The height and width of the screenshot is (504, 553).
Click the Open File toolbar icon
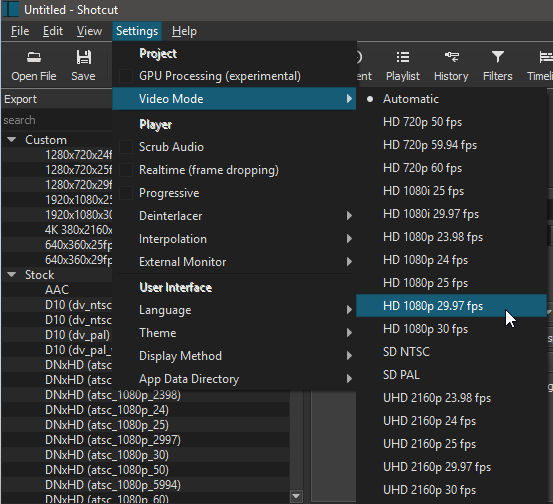(x=34, y=57)
